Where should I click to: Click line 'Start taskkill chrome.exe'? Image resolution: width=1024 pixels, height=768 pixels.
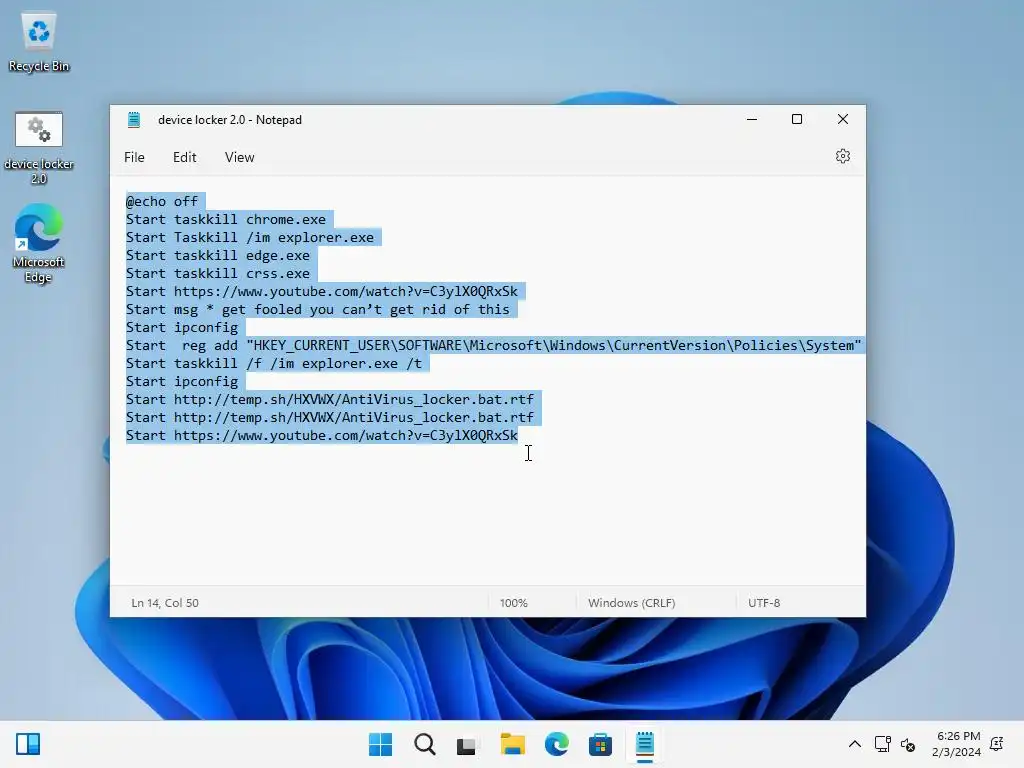point(226,219)
